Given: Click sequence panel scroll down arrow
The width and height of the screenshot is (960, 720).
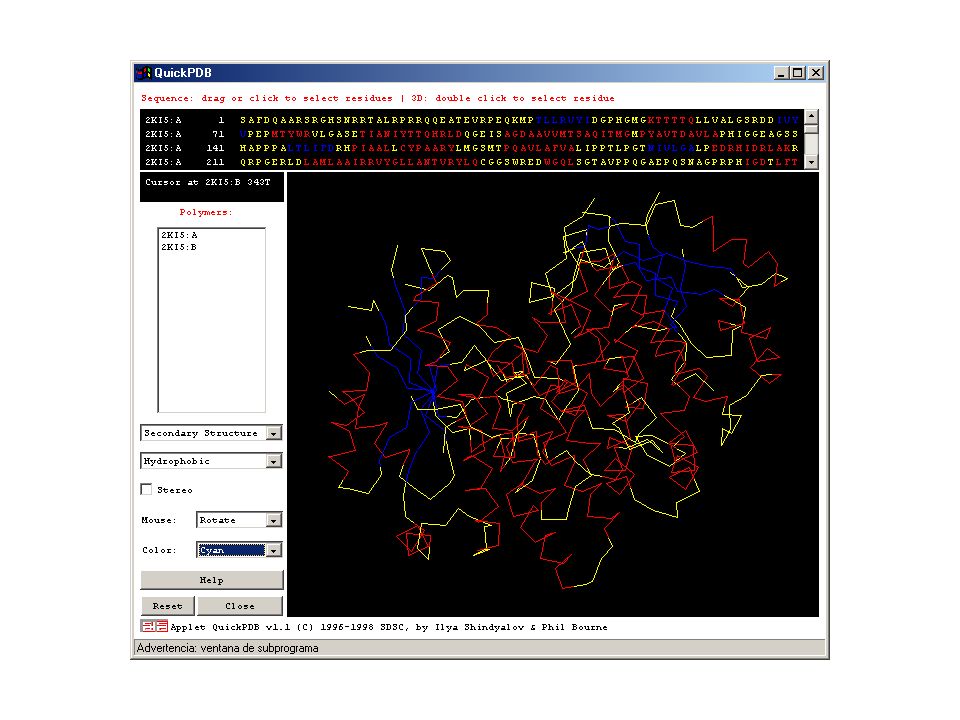Looking at the screenshot, I should pos(811,162).
